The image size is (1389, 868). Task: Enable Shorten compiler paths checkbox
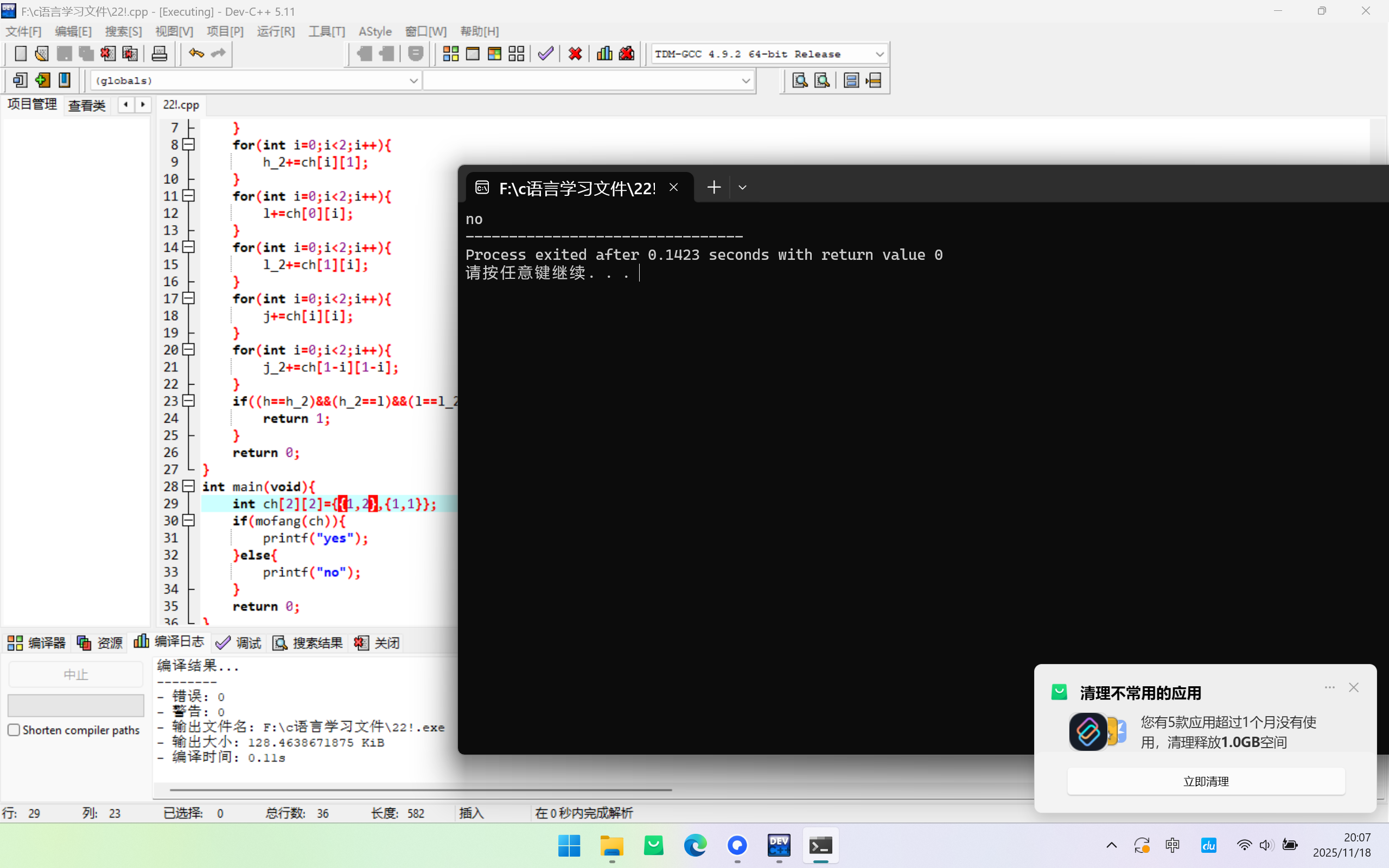pos(14,730)
